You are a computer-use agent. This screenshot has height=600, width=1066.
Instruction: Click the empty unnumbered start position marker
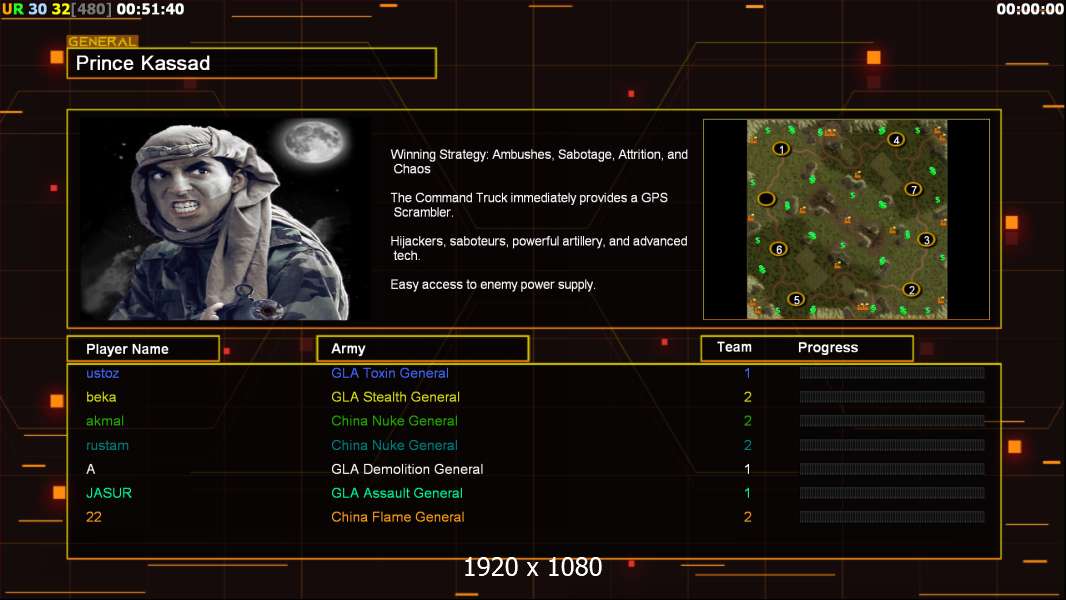[x=766, y=199]
